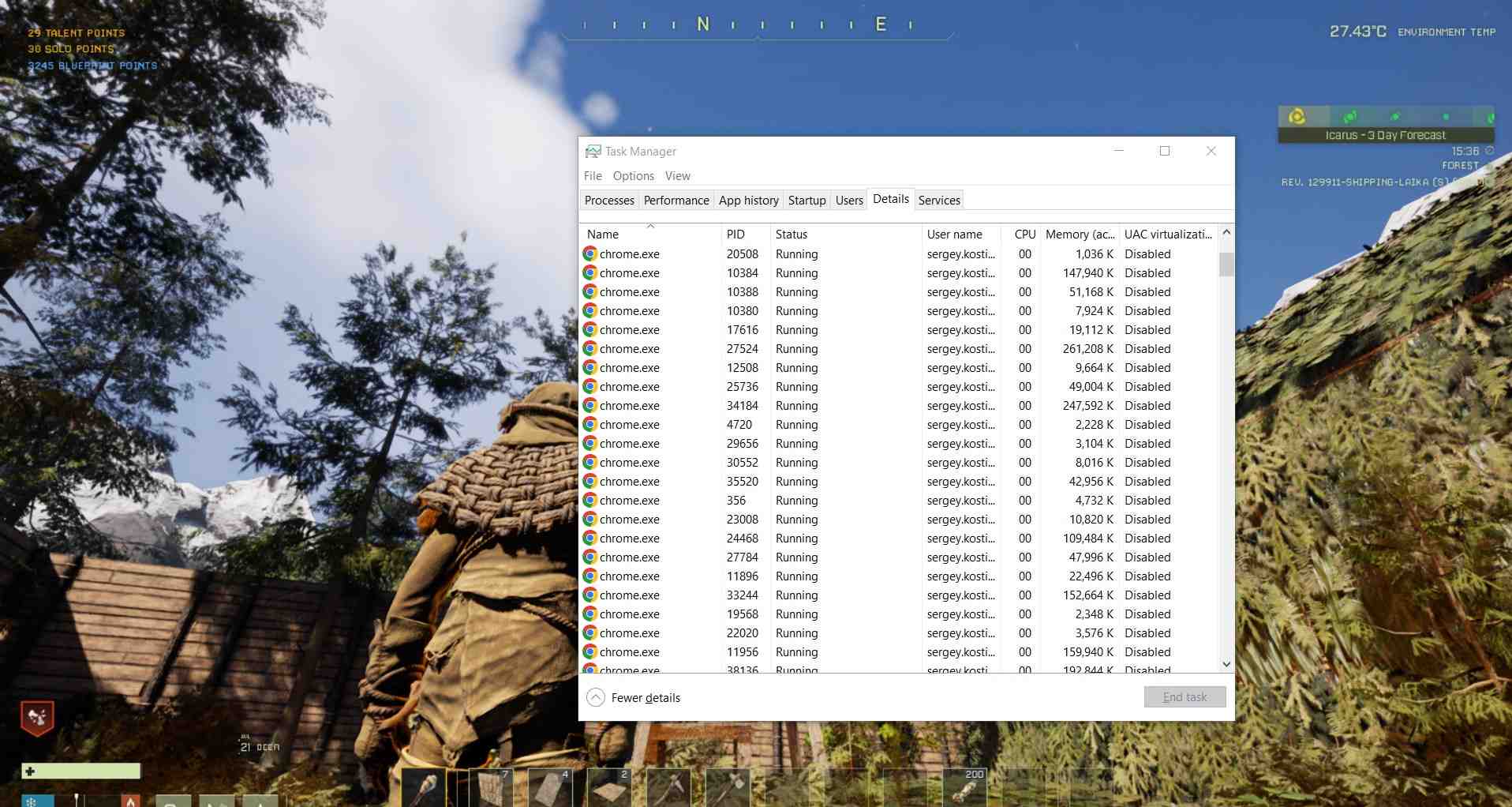Click the green health bar in the game HUD
The height and width of the screenshot is (807, 1512).
(80, 771)
